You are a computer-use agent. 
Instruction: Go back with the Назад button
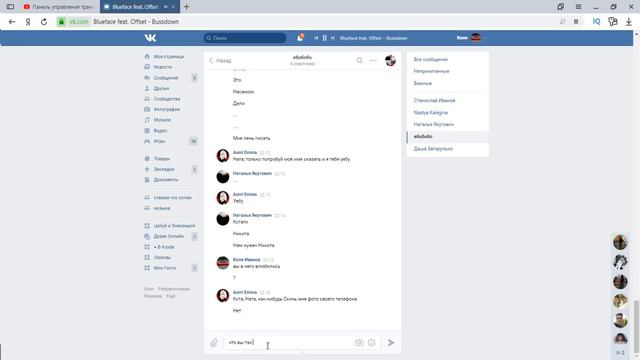click(x=220, y=60)
